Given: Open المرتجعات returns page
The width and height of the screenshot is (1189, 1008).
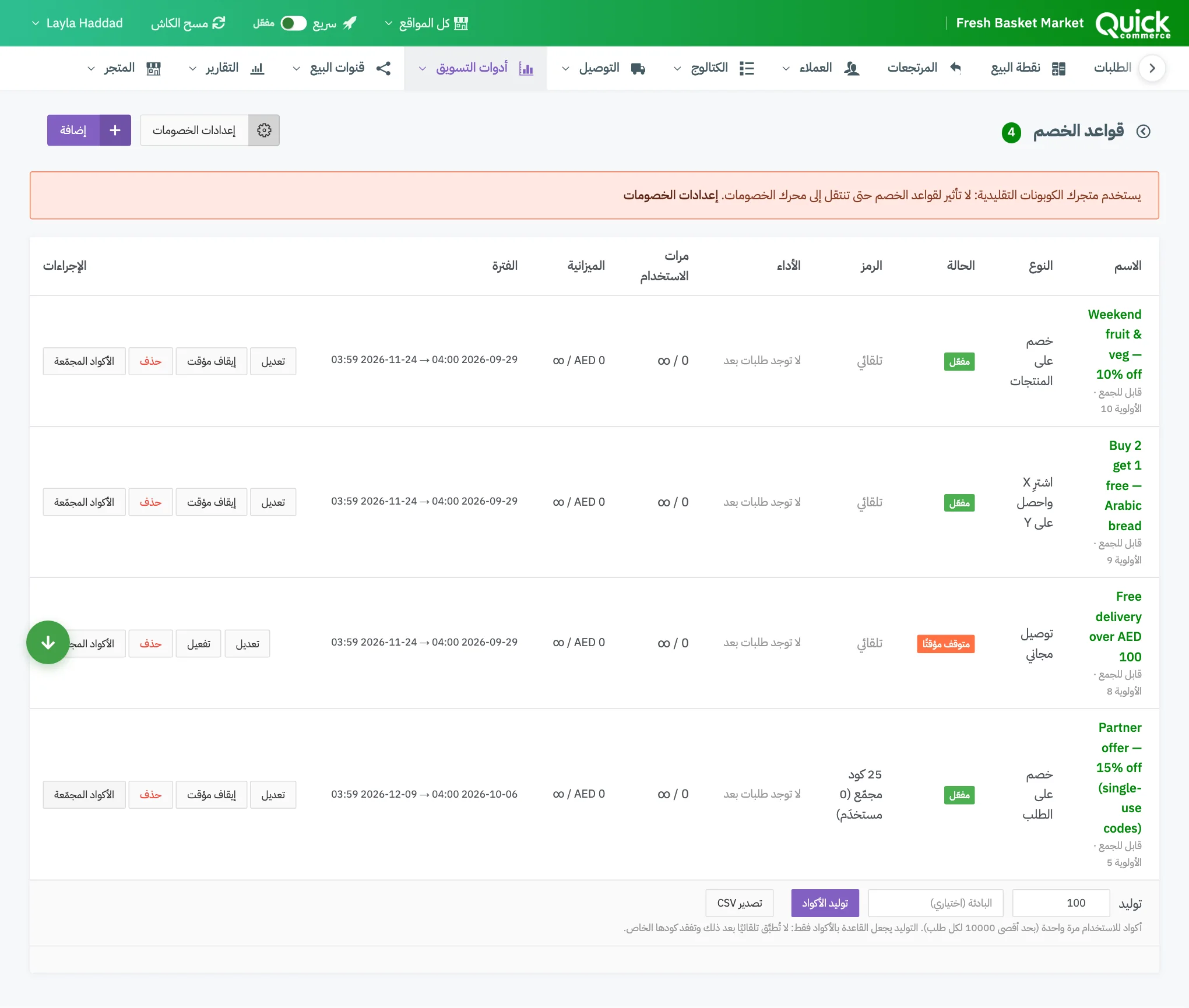Looking at the screenshot, I should coord(924,68).
